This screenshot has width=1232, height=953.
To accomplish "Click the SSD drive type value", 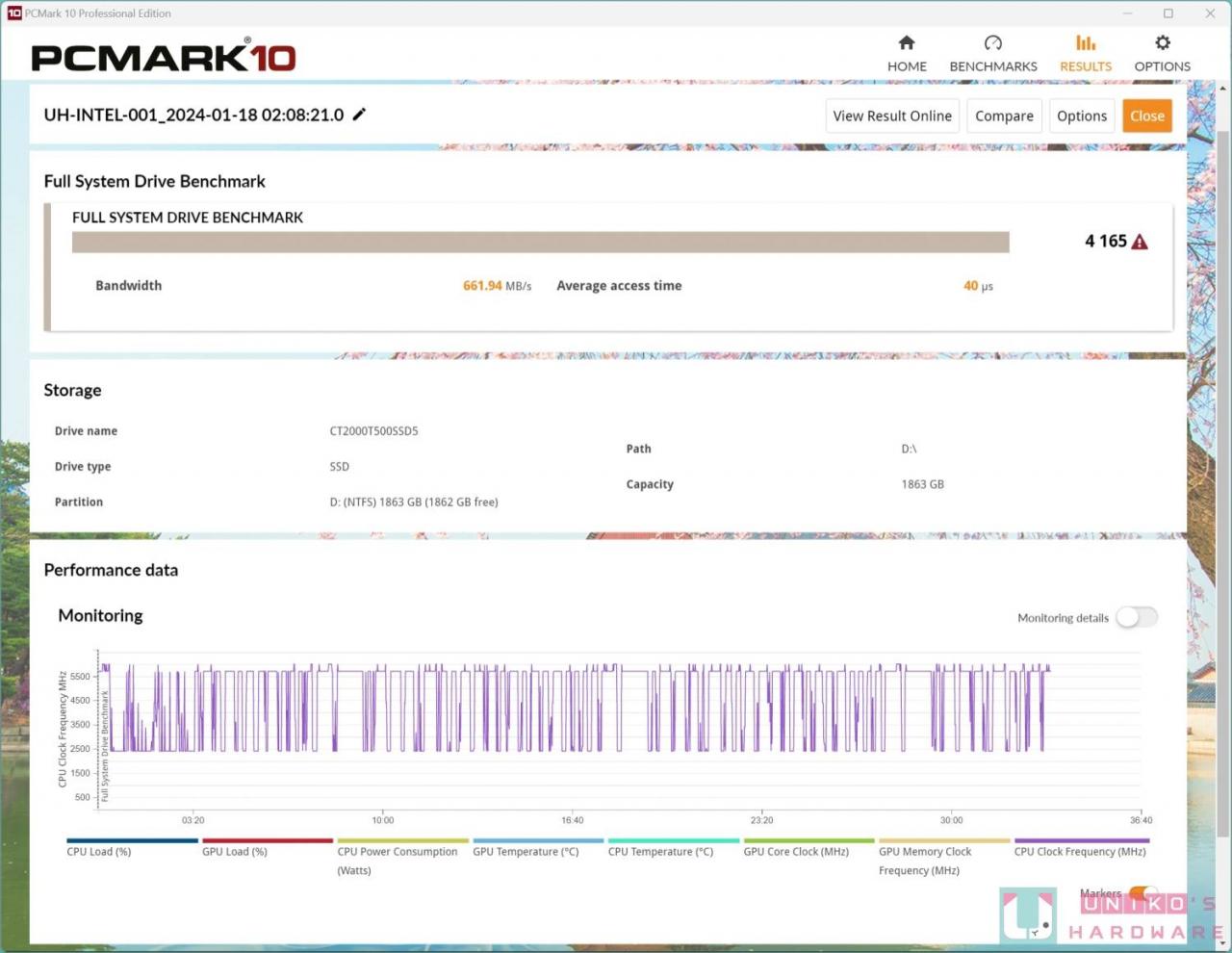I will [340, 467].
